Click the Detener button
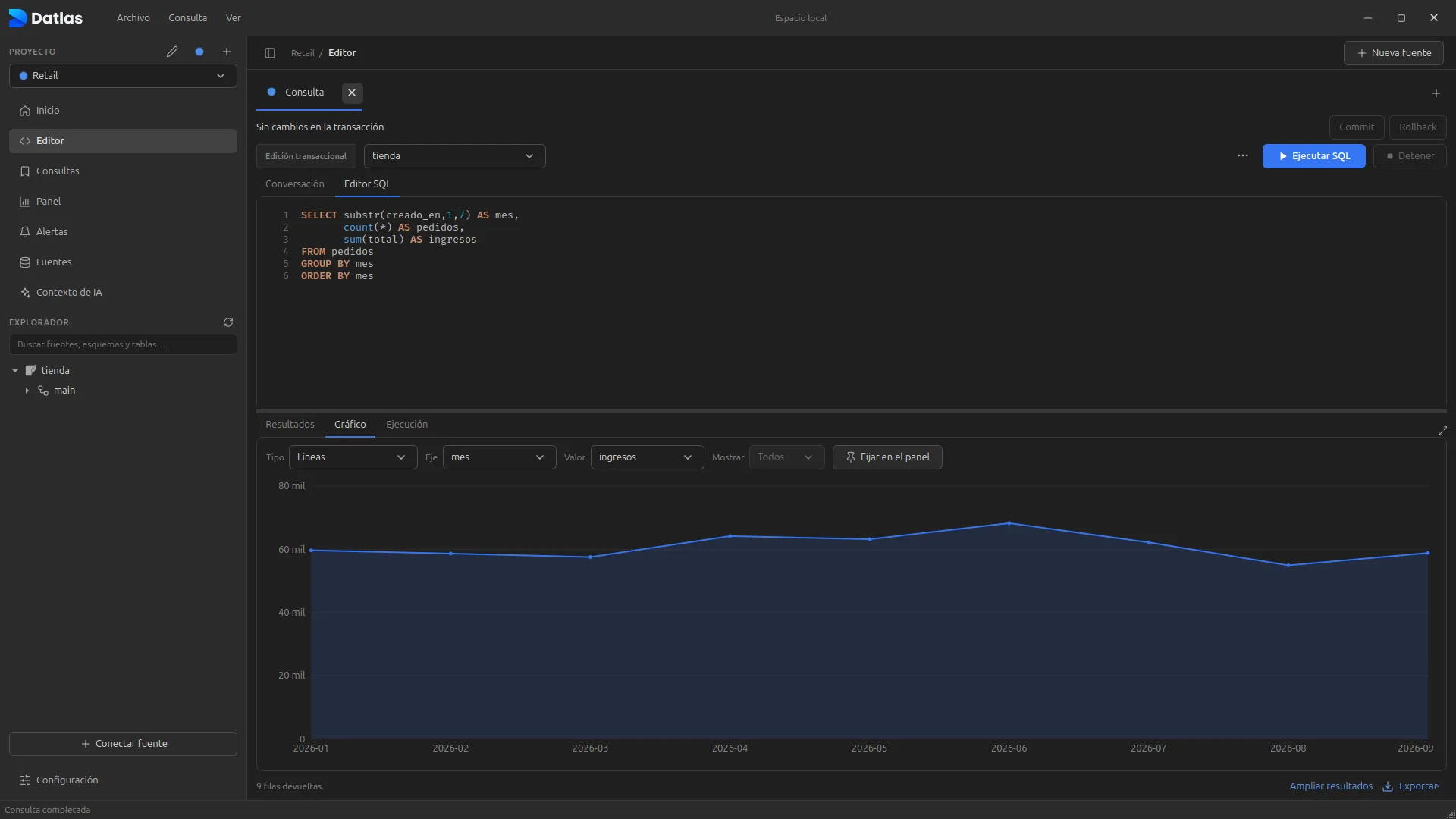This screenshot has width=1456, height=819. pyautogui.click(x=1410, y=156)
